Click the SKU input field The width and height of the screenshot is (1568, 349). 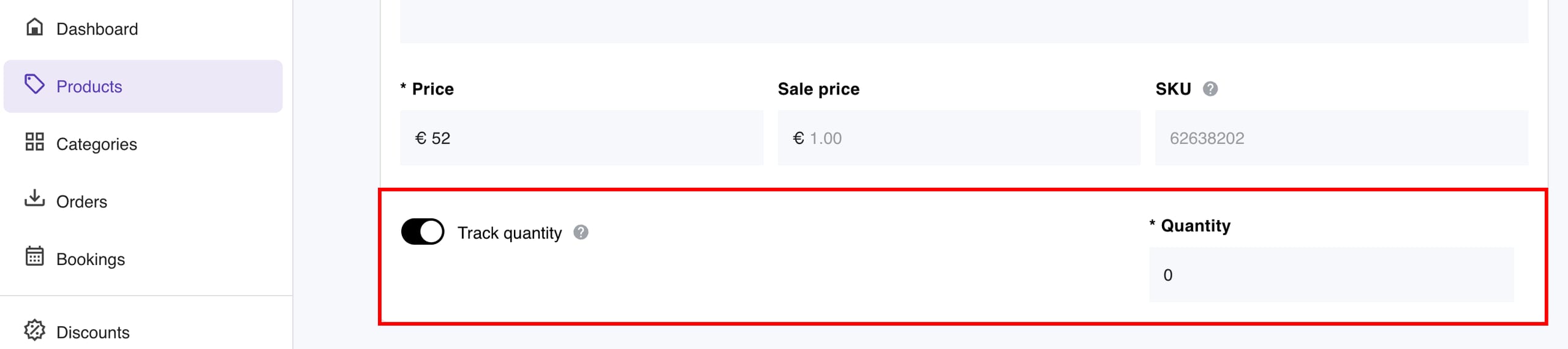1341,138
